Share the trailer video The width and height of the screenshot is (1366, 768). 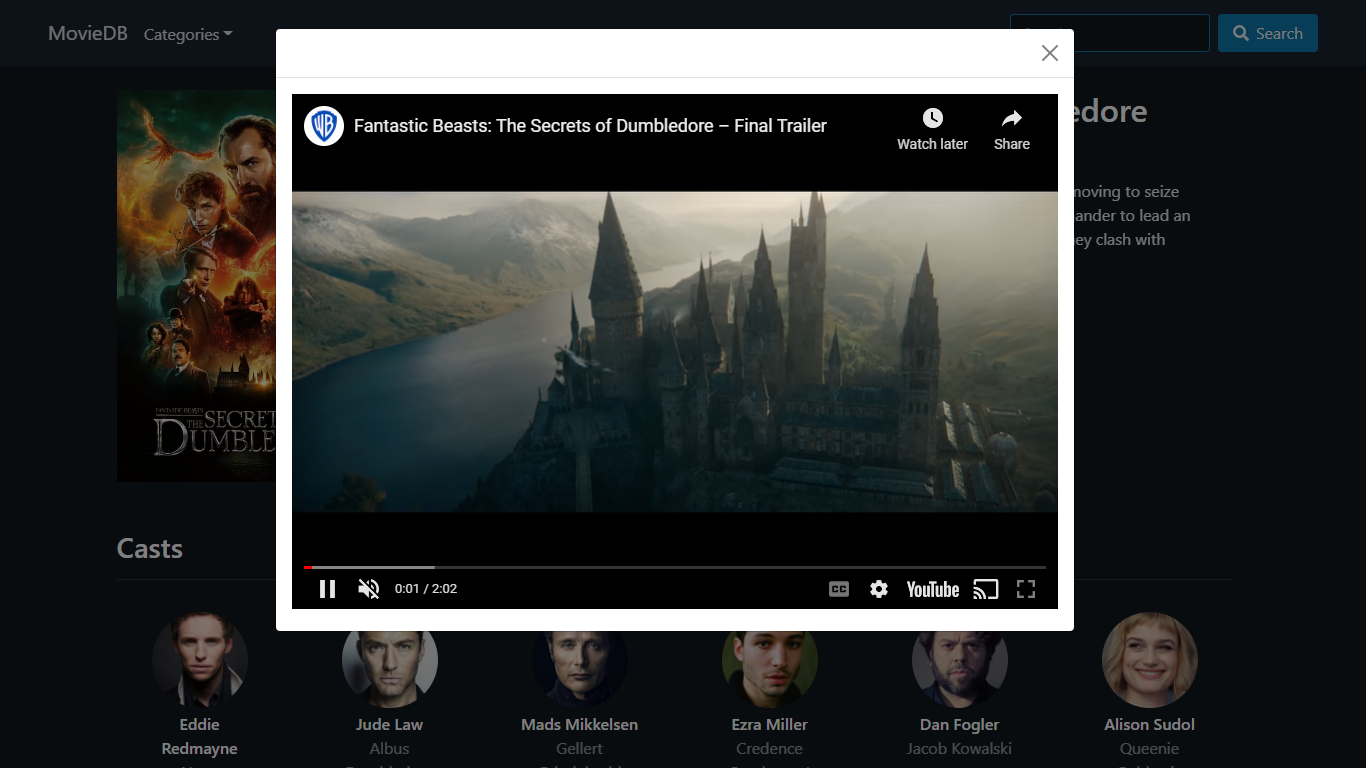click(1012, 129)
